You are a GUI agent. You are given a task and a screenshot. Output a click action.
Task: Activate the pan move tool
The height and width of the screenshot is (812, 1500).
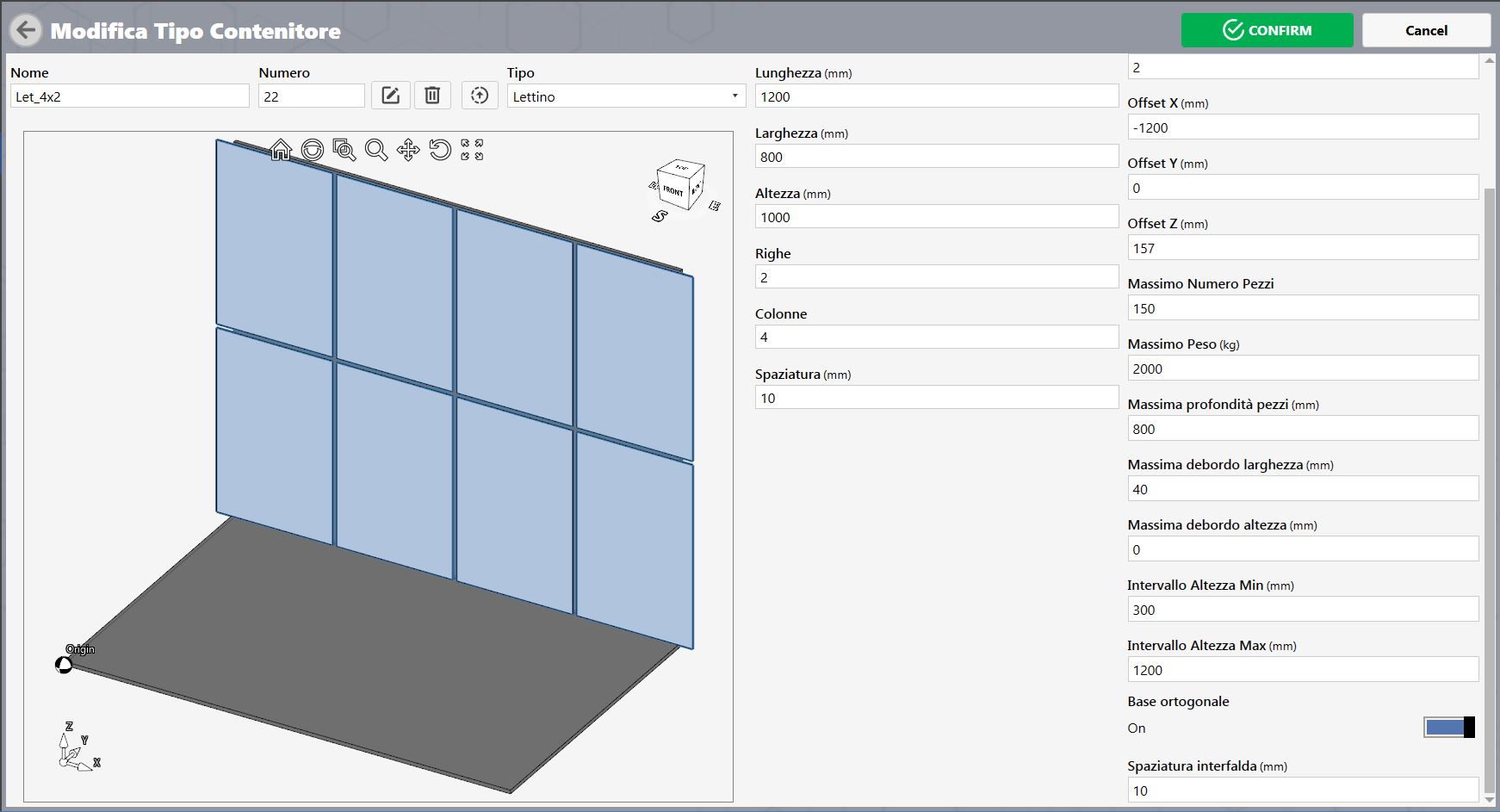408,150
